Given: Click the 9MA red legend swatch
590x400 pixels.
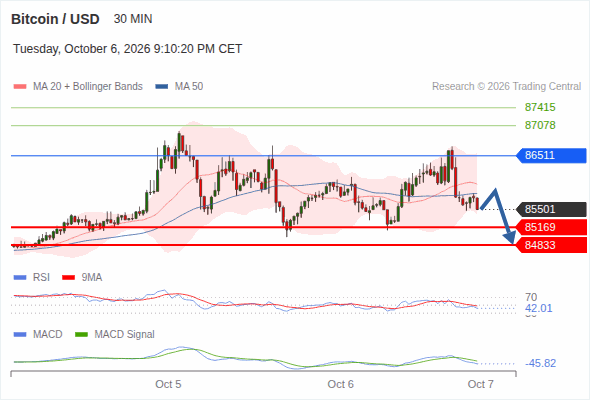Looking at the screenshot, I should click(x=68, y=278).
